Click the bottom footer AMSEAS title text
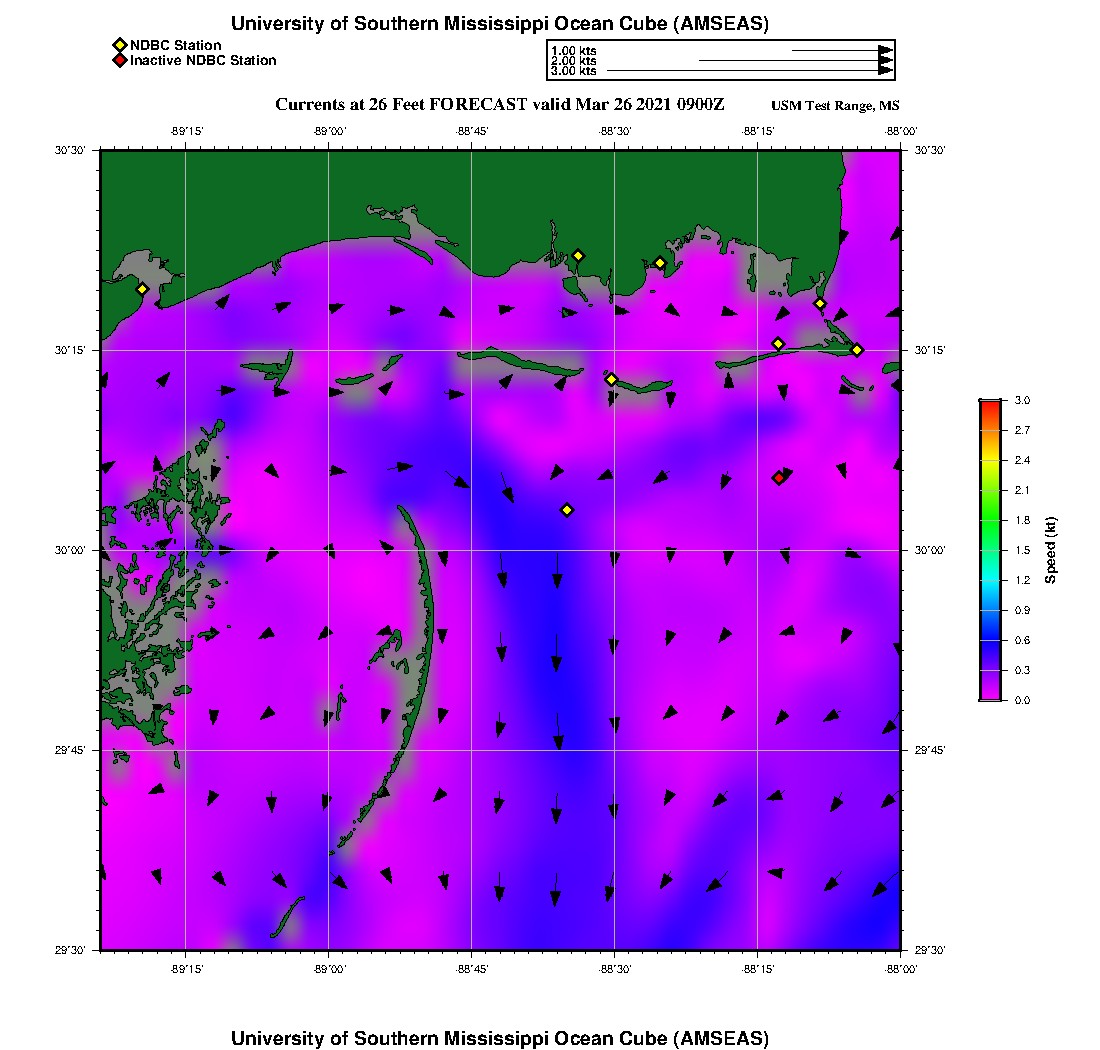Screen dimensions: 1100x1050 (500, 1038)
